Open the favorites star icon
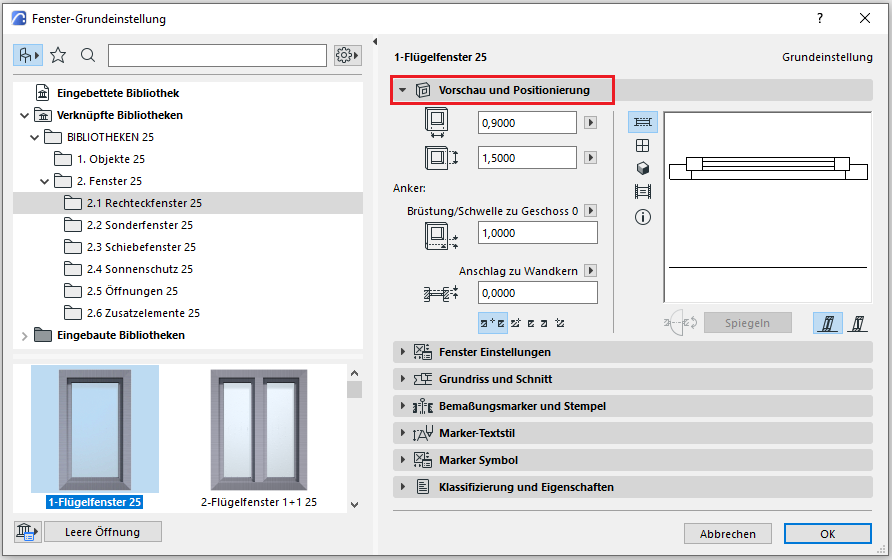 point(58,55)
